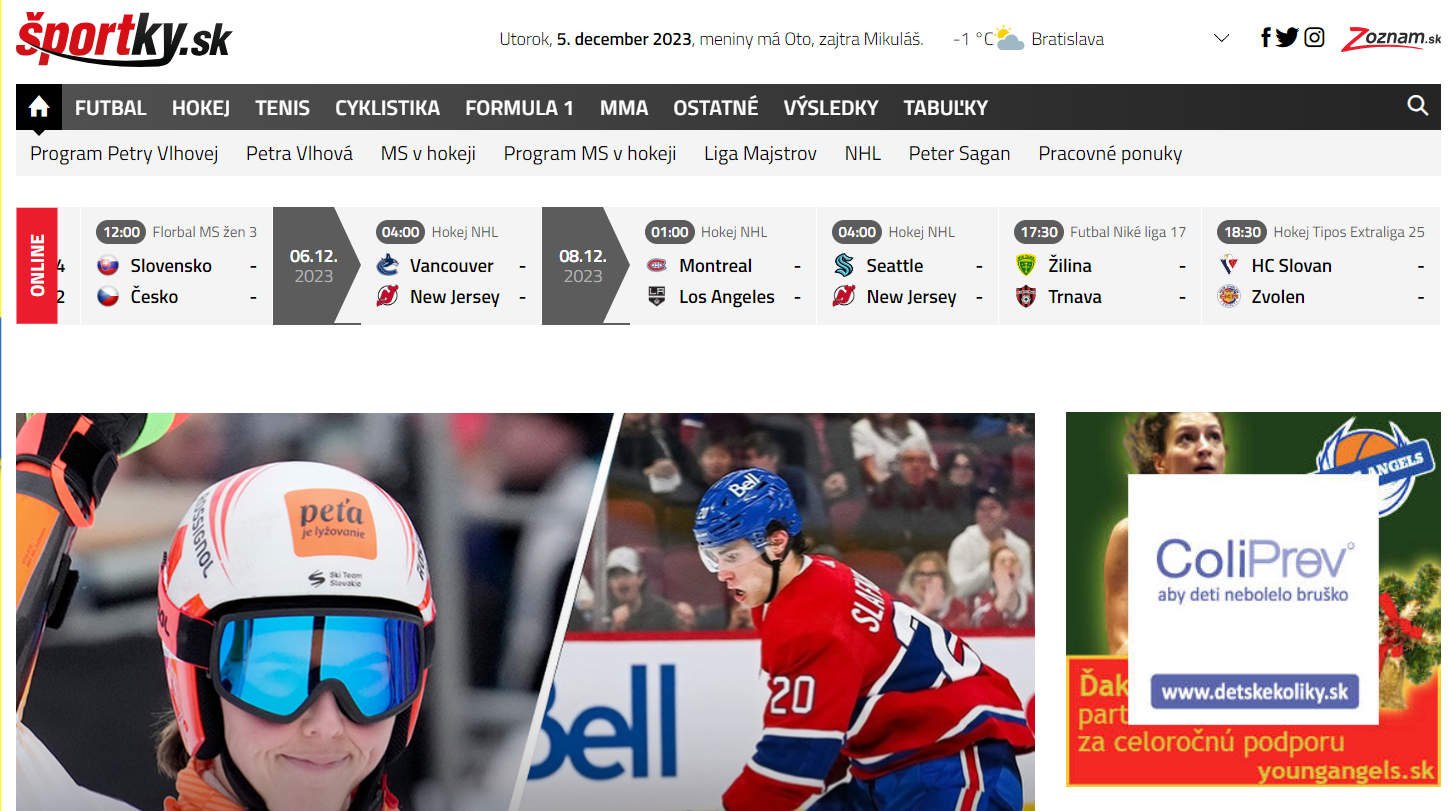Click the ColiPrev advertisement banner
The width and height of the screenshot is (1448, 811).
click(x=1253, y=598)
